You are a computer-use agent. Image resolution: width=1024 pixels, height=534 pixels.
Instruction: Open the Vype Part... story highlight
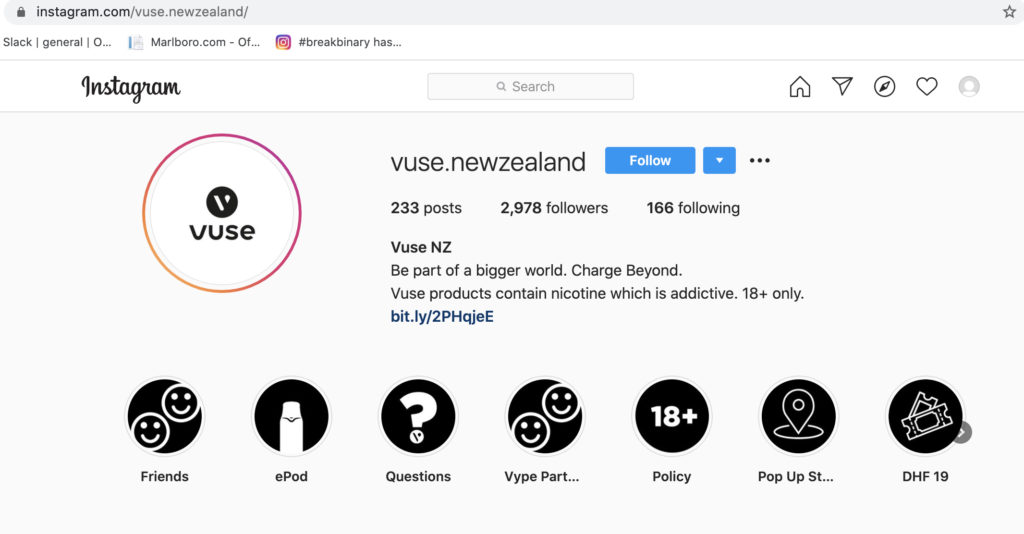coord(545,416)
